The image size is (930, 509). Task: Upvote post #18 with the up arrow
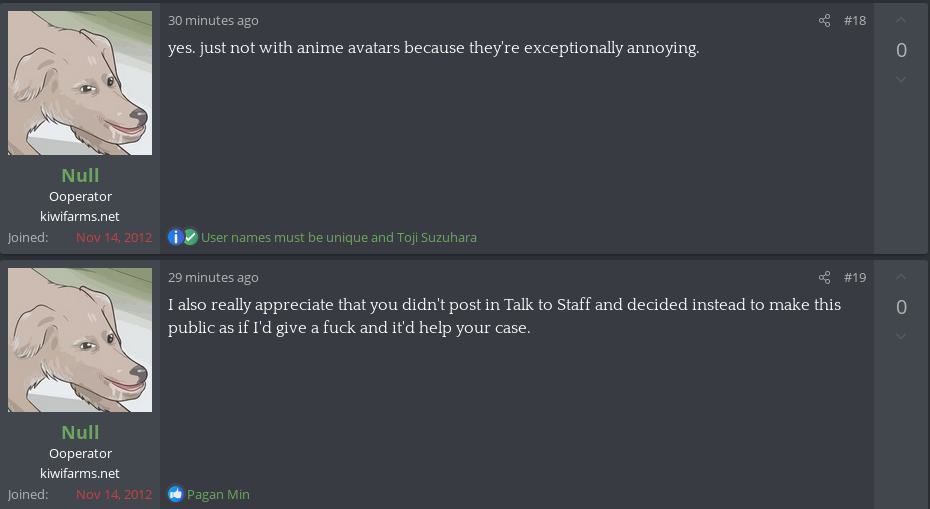pos(901,21)
